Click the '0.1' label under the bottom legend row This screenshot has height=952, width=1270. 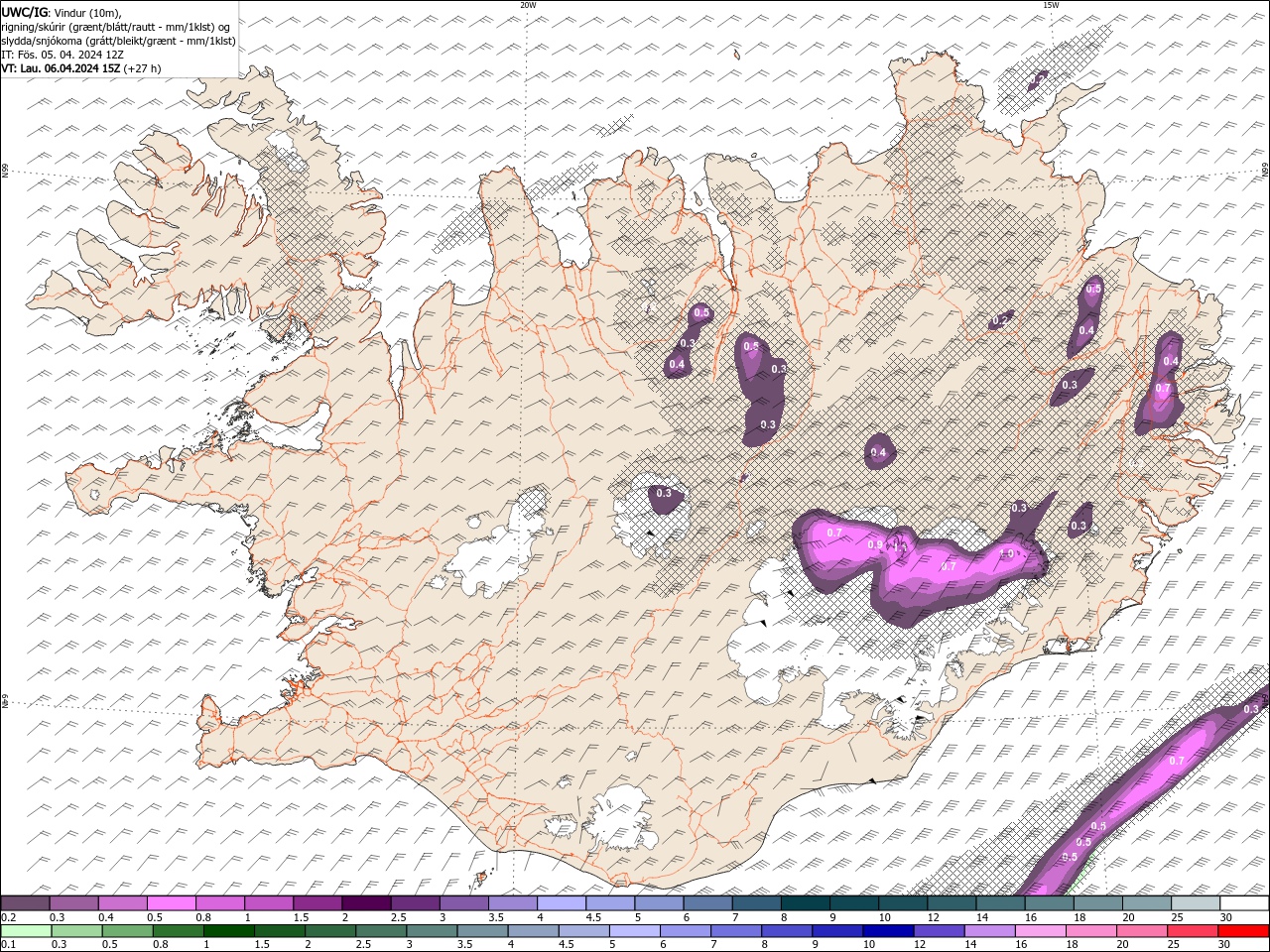8,945
